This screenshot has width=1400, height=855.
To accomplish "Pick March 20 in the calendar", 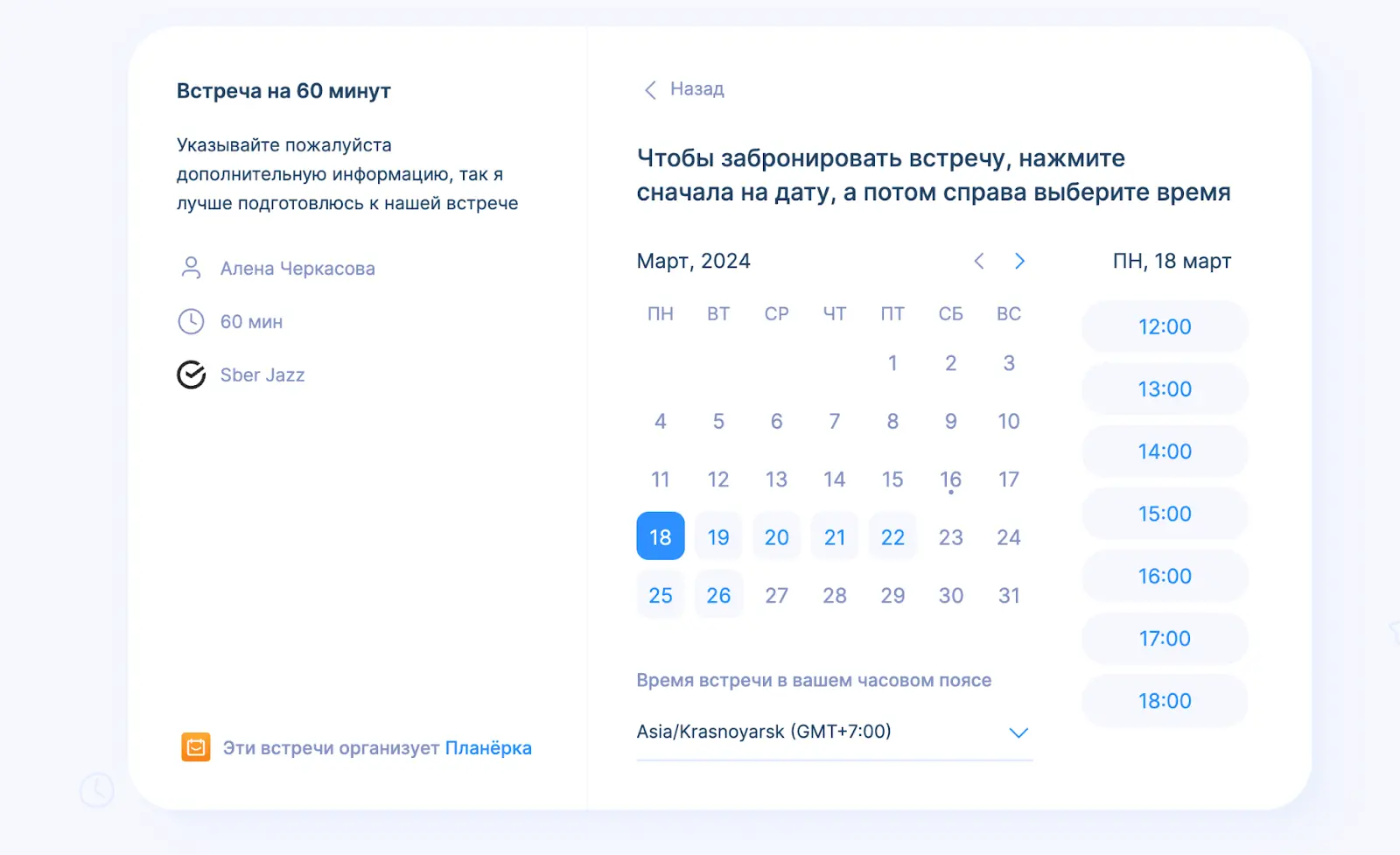I will 777,536.
